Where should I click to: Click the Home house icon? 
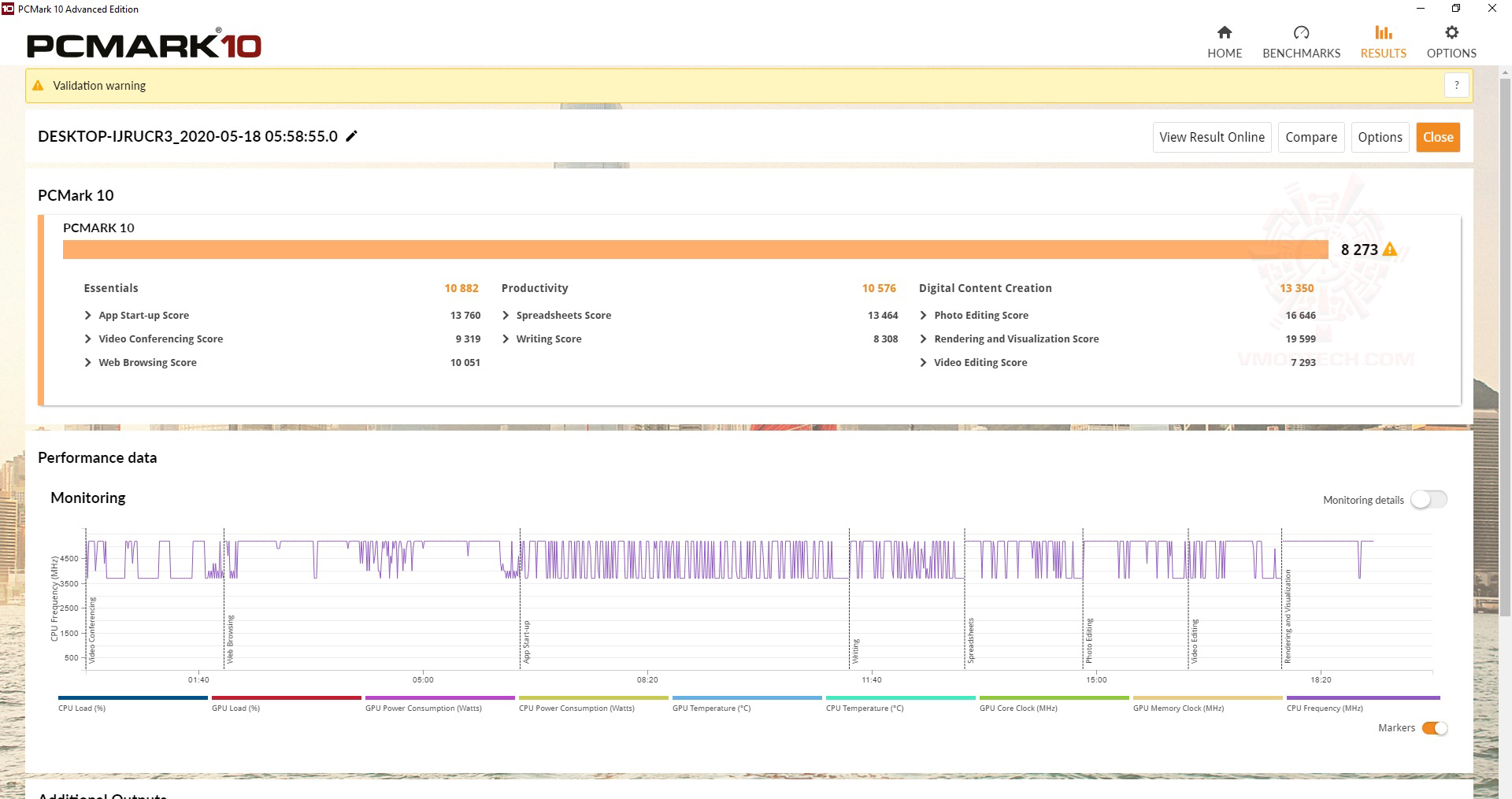(x=1225, y=32)
